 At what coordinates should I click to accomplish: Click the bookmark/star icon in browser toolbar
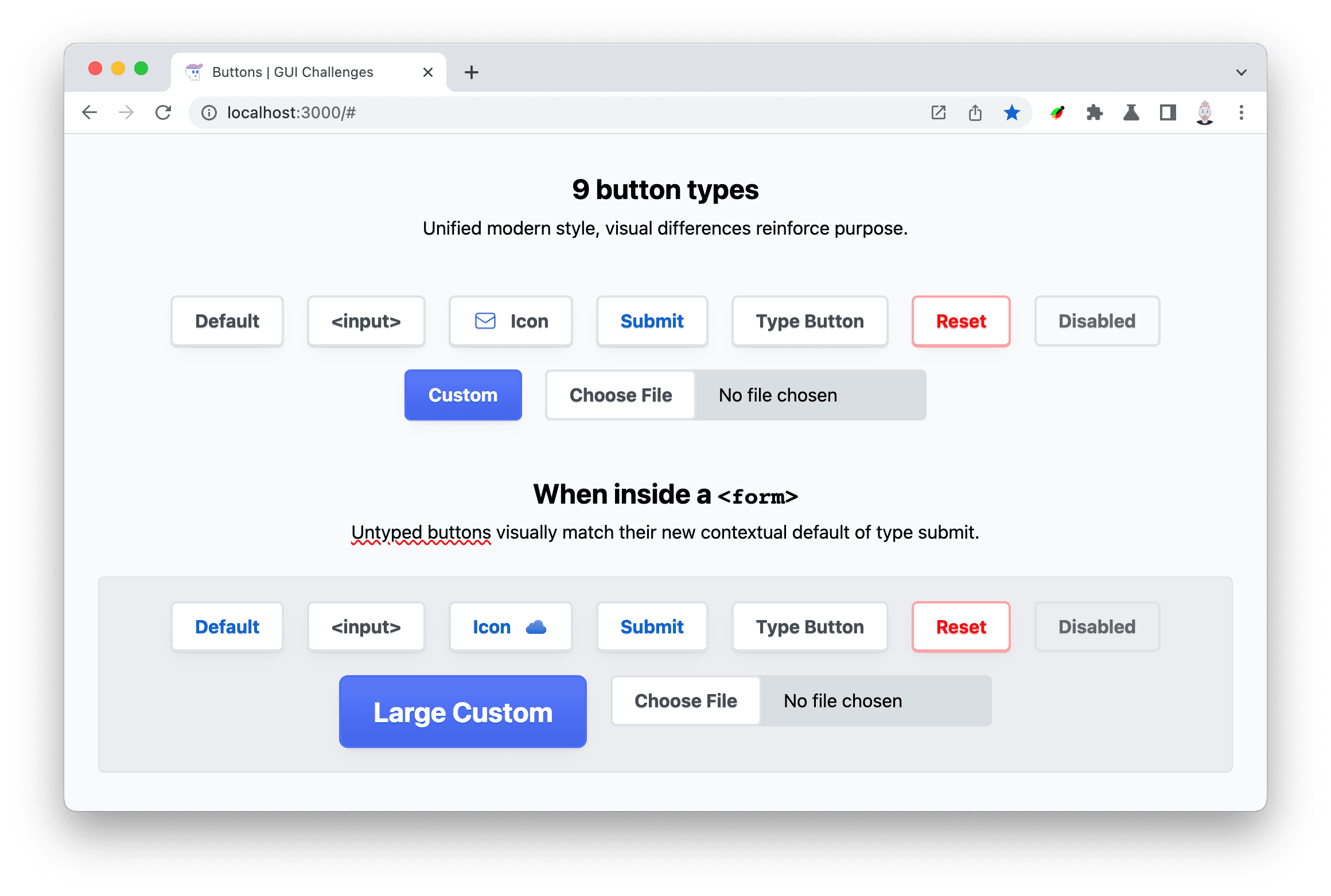[x=1013, y=112]
